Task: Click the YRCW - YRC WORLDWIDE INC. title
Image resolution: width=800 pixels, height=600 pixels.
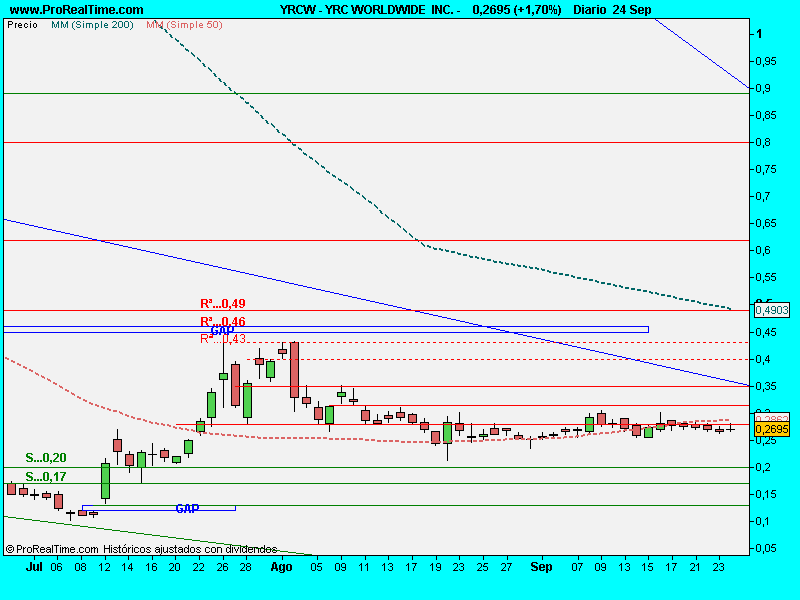Action: (x=370, y=10)
